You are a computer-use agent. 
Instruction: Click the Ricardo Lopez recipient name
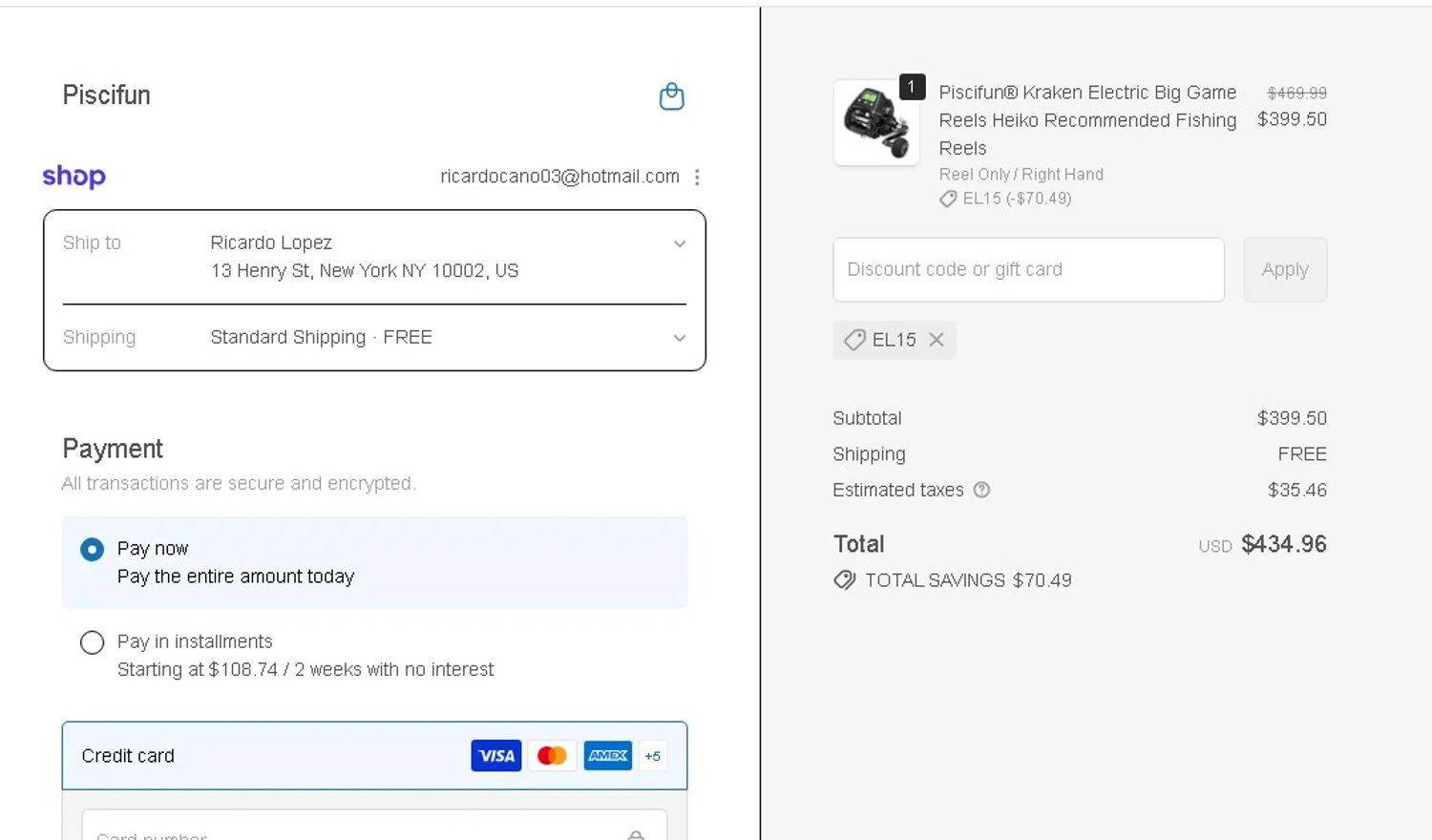pyautogui.click(x=271, y=242)
